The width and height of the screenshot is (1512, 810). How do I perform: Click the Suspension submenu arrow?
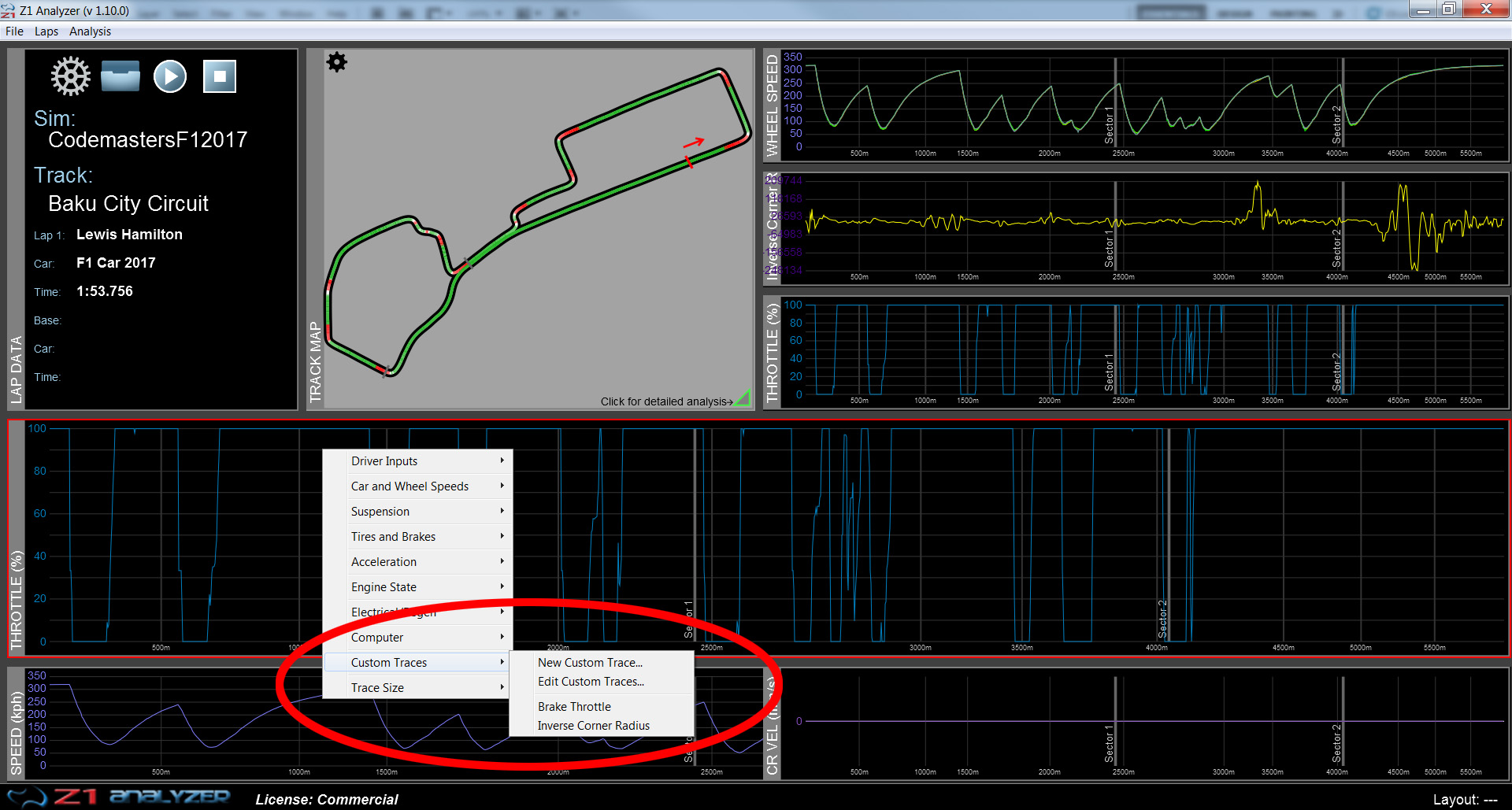click(x=502, y=511)
